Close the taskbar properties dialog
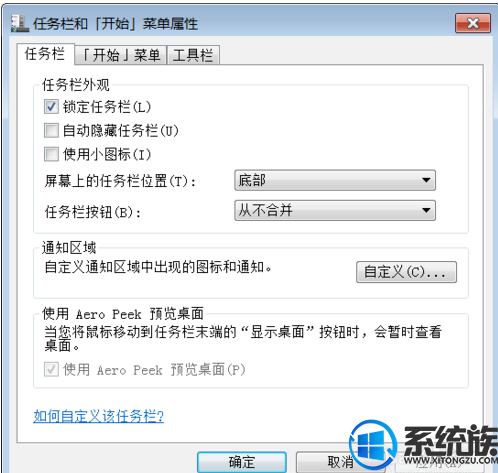This screenshot has width=498, height=473. (x=473, y=23)
